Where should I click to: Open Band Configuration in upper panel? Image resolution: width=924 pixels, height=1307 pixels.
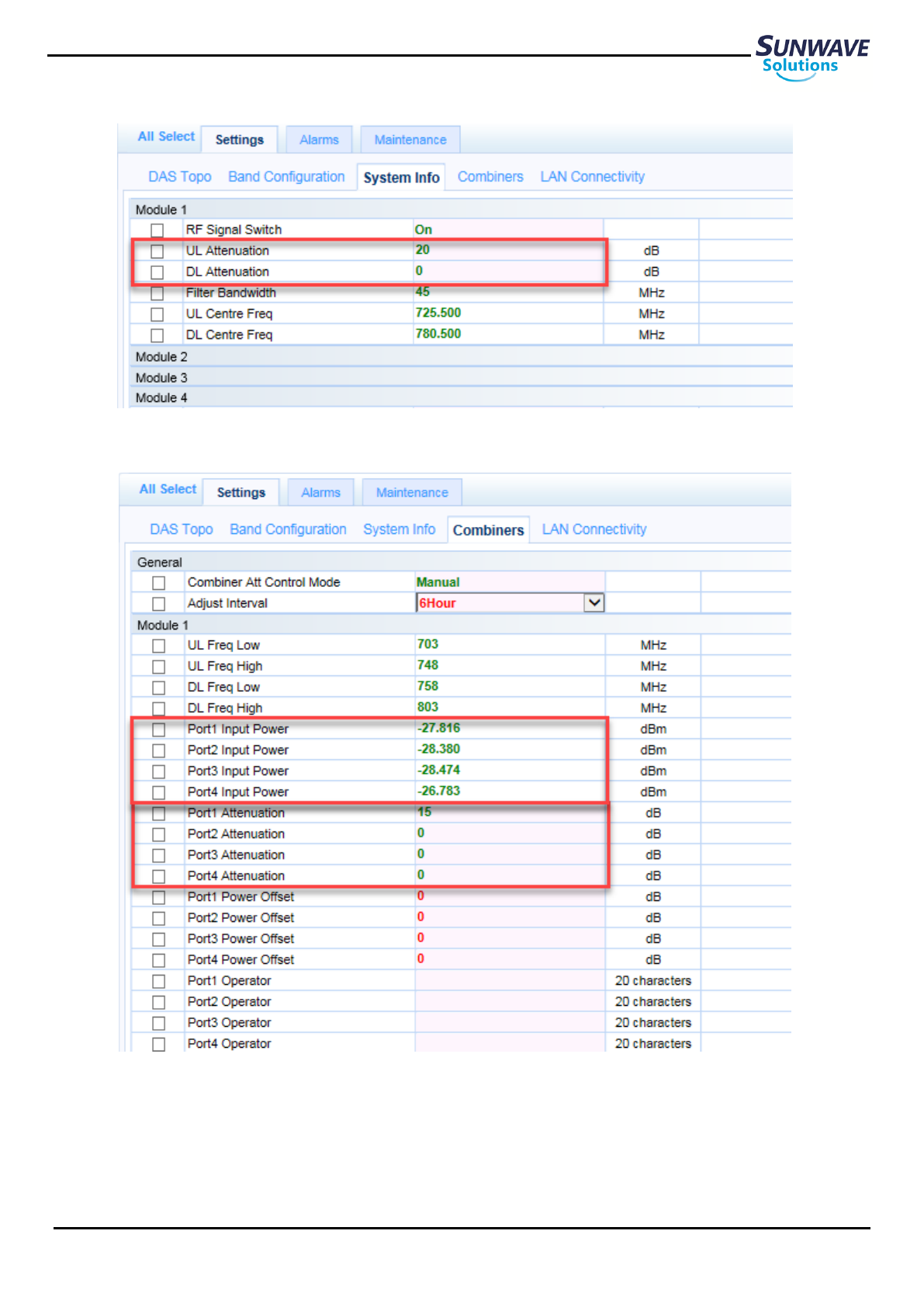point(286,177)
